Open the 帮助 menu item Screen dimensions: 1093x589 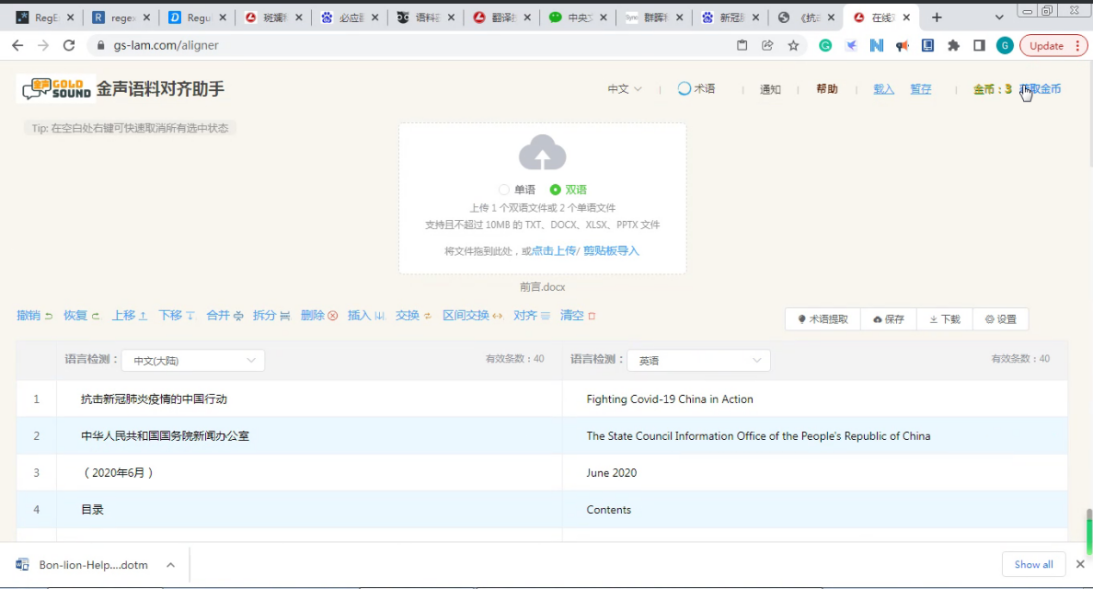pyautogui.click(x=827, y=89)
